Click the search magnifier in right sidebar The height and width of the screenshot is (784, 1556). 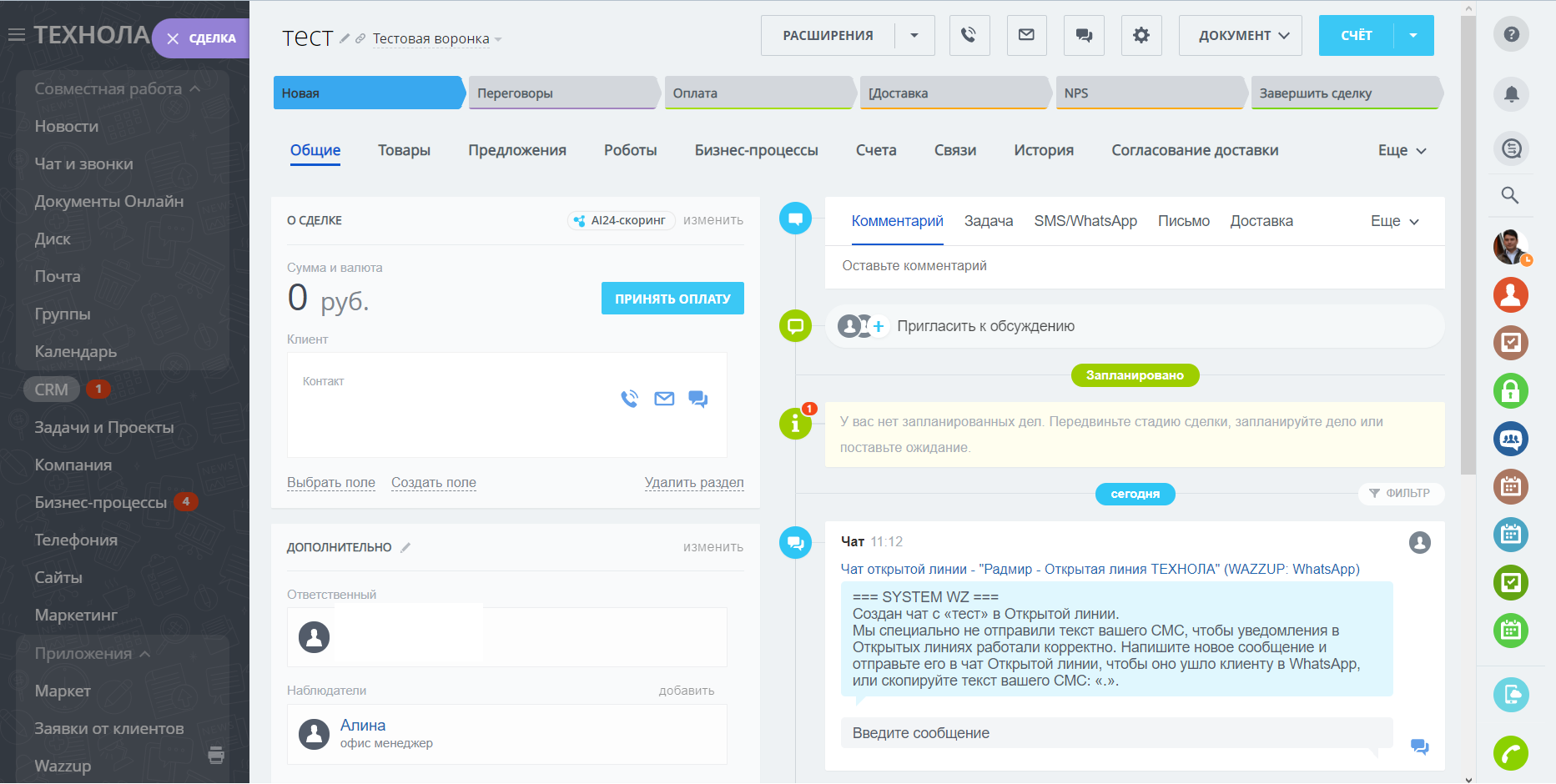(x=1509, y=195)
